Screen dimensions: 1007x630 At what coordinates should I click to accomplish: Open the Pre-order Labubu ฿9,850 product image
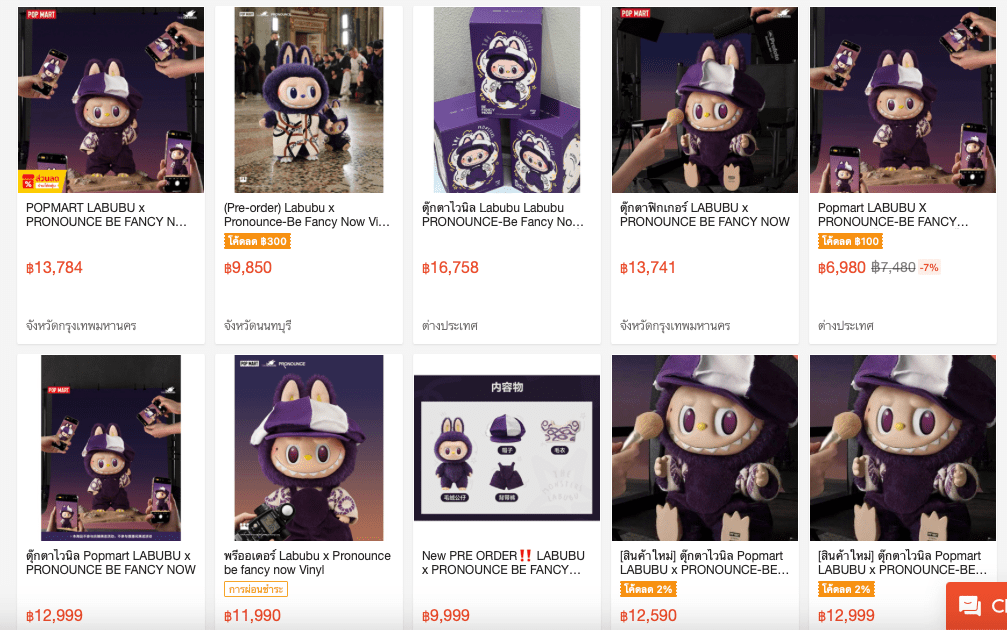308,100
